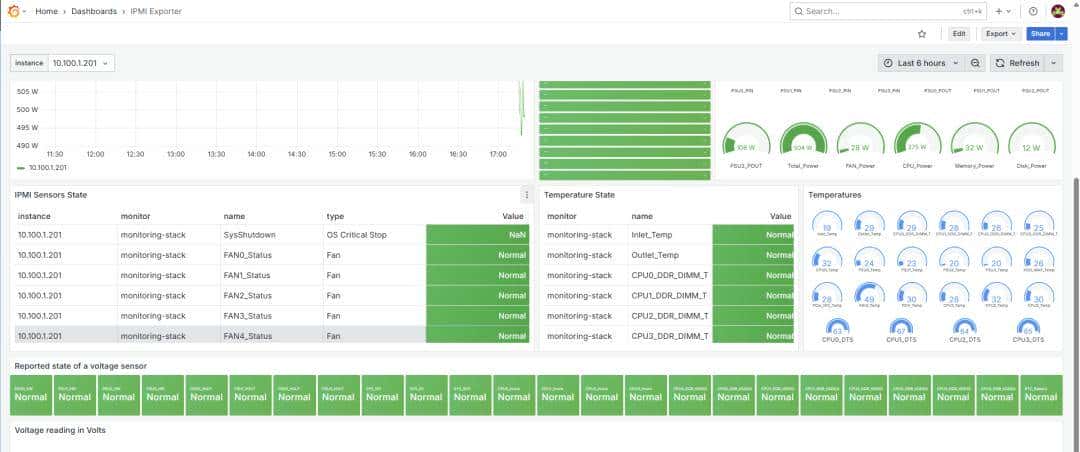Image resolution: width=1080 pixels, height=452 pixels.
Task: Click the Share button
Action: [x=1040, y=34]
